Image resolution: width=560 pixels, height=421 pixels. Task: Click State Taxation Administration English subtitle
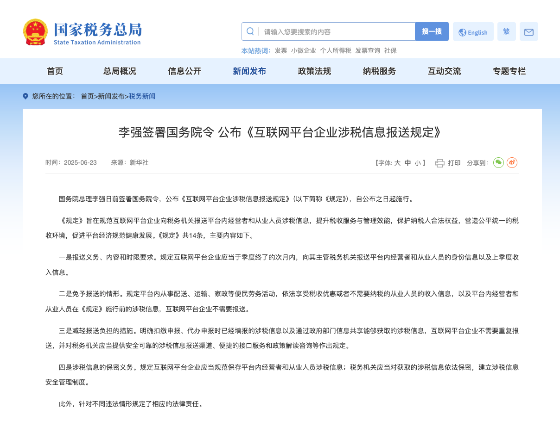(x=97, y=42)
